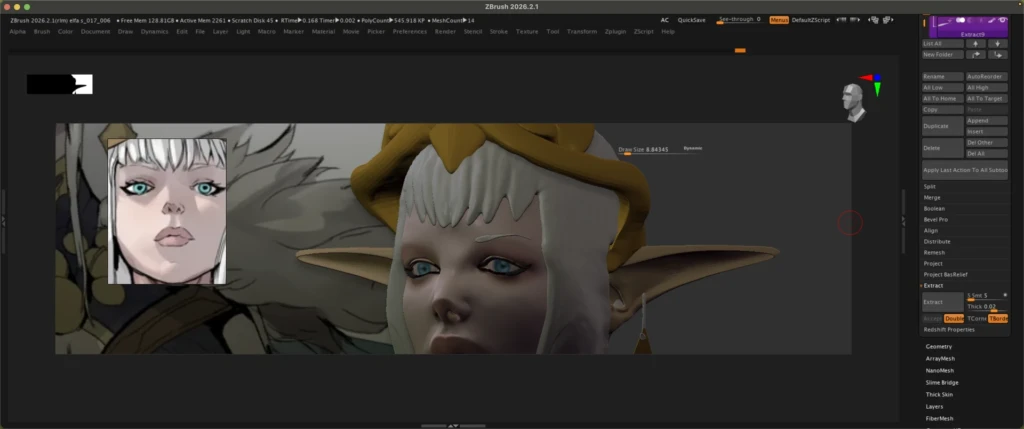Viewport: 1024px width, 429px height.
Task: Click the left tray divider handle
Action: click(3, 222)
